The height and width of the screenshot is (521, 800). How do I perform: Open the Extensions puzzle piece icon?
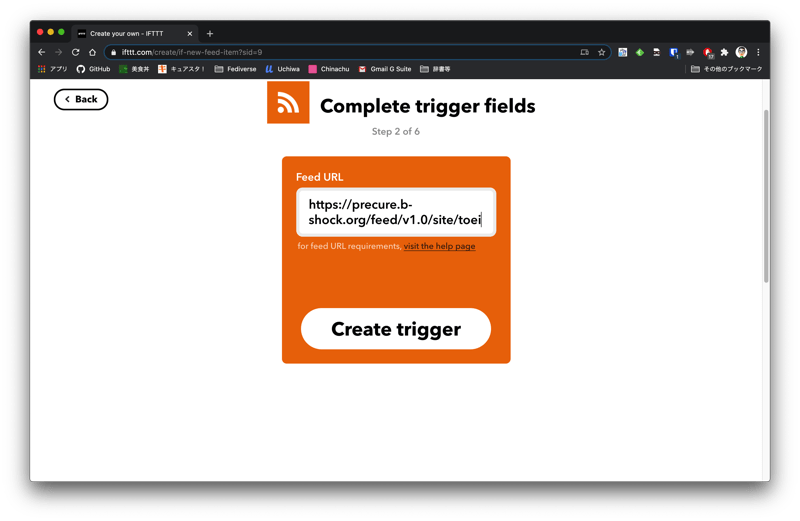coord(724,52)
